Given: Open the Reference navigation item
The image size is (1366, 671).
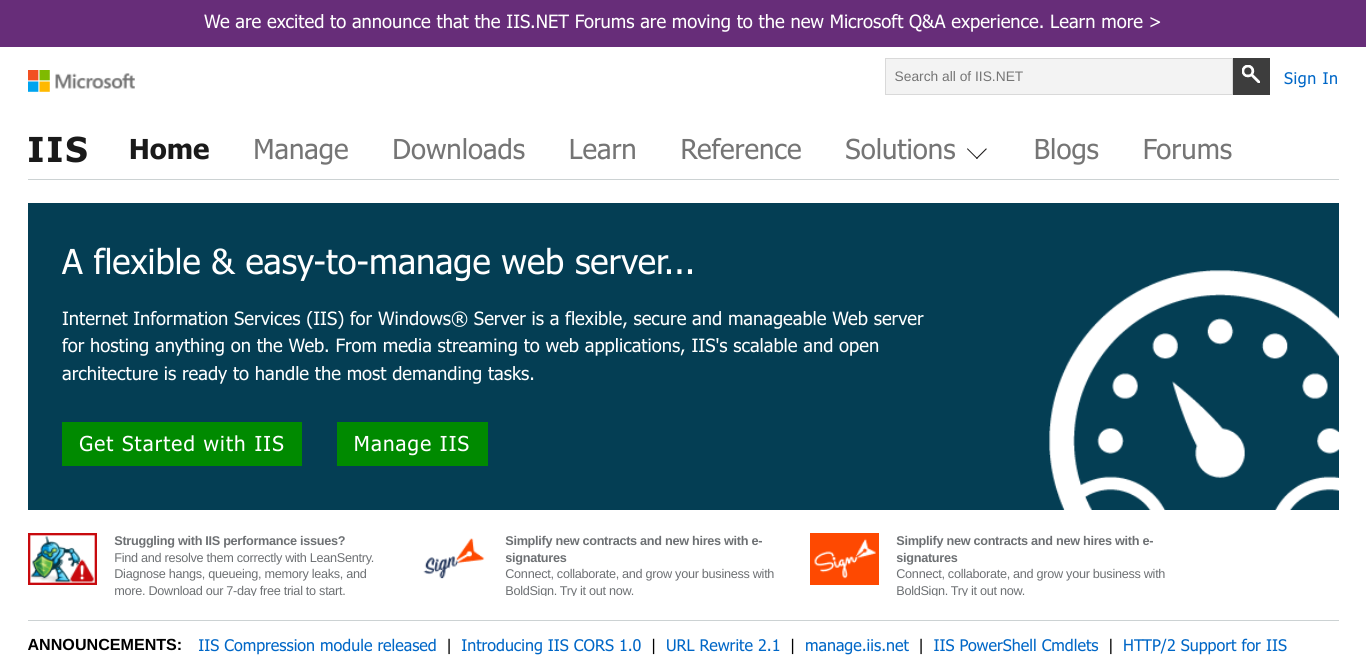Looking at the screenshot, I should click(741, 150).
